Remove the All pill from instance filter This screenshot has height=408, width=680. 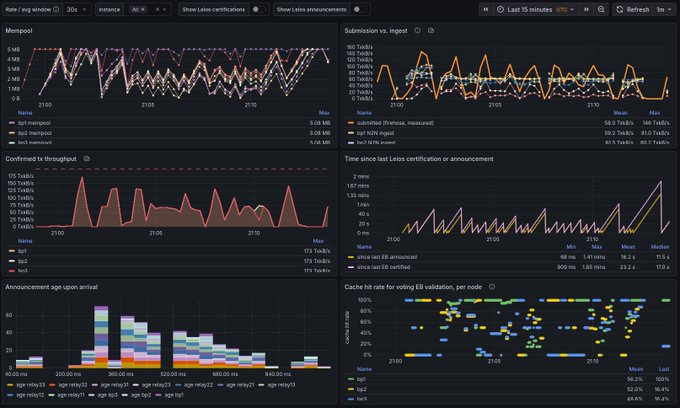pyautogui.click(x=143, y=9)
